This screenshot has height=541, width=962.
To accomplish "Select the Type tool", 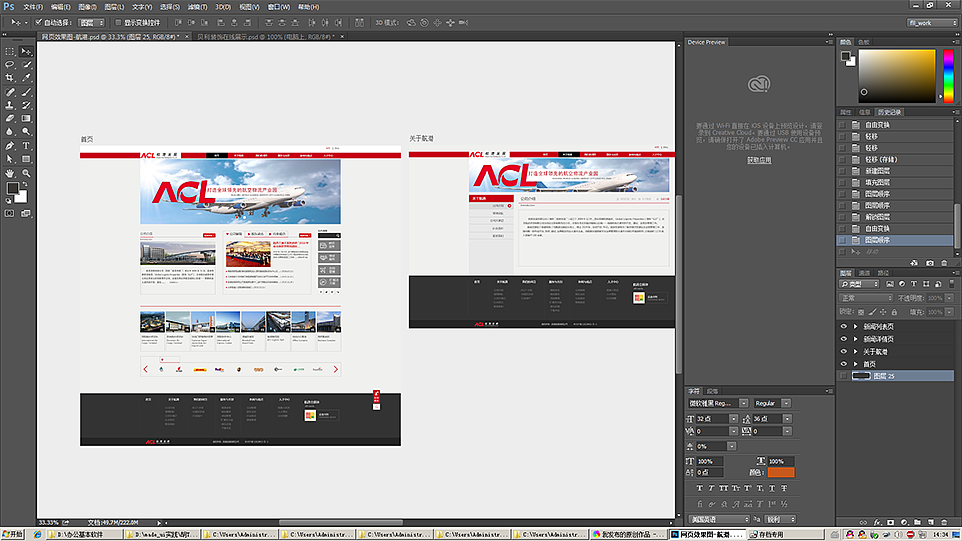I will click(x=26, y=146).
